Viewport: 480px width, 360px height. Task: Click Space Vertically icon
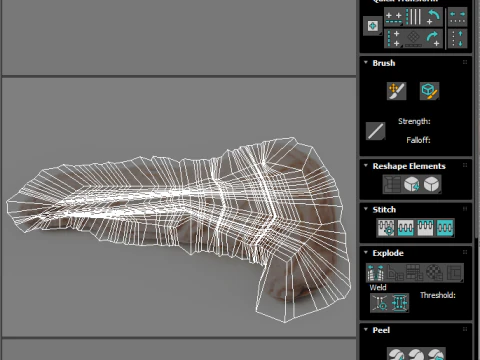457,39
